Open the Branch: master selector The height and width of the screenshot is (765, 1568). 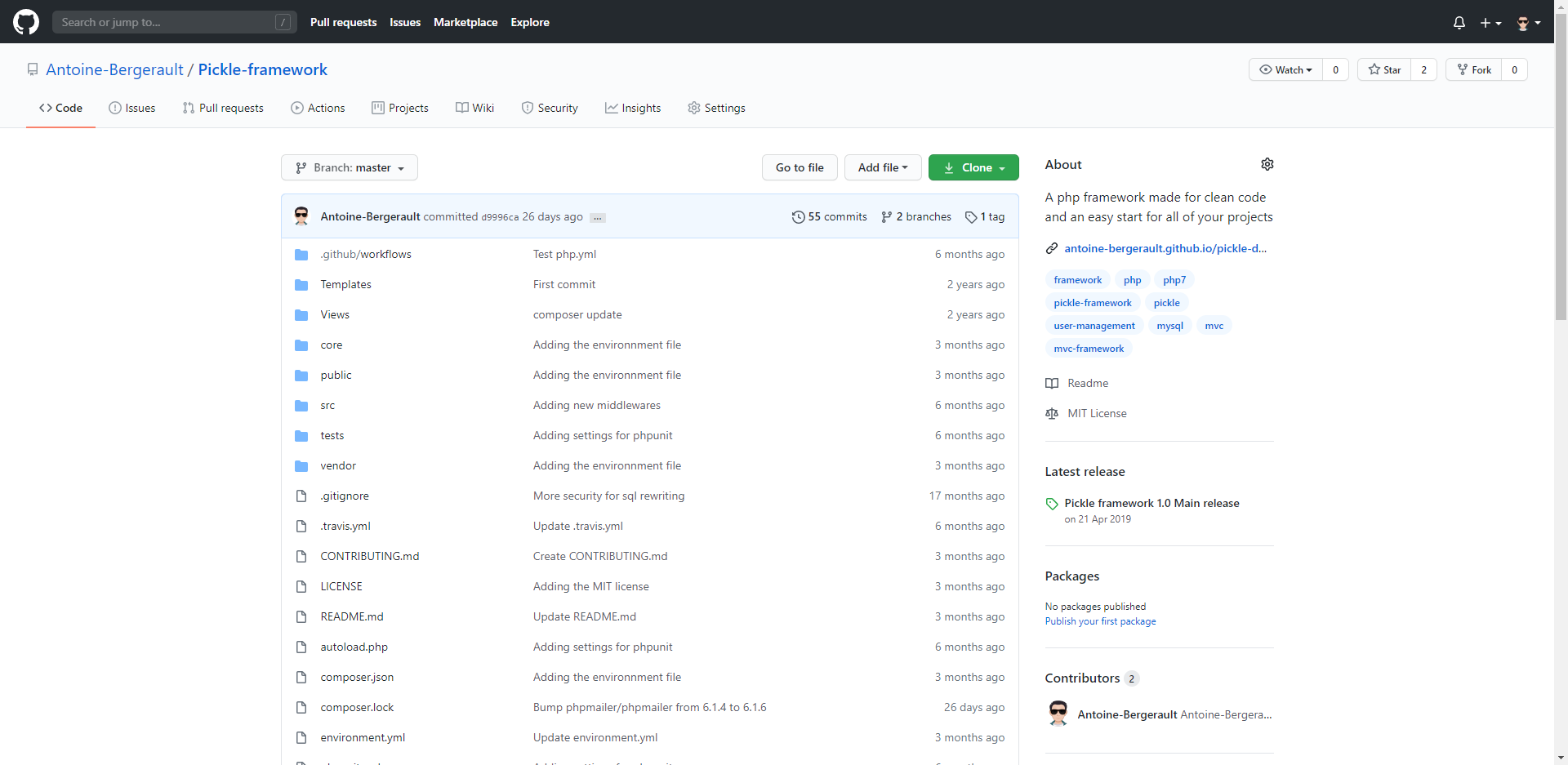(350, 167)
